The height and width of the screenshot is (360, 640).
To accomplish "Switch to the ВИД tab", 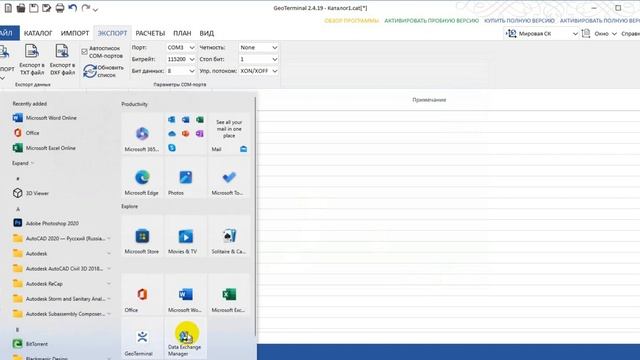I will (207, 33).
